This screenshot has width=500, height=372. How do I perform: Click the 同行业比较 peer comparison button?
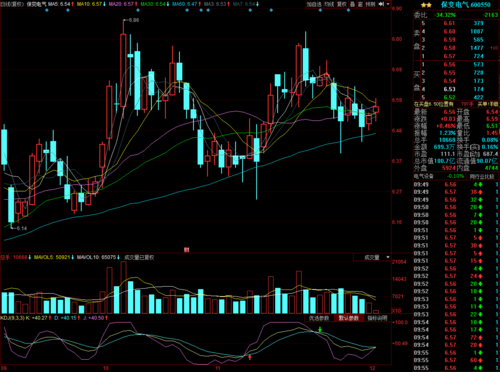pyautogui.click(x=482, y=176)
